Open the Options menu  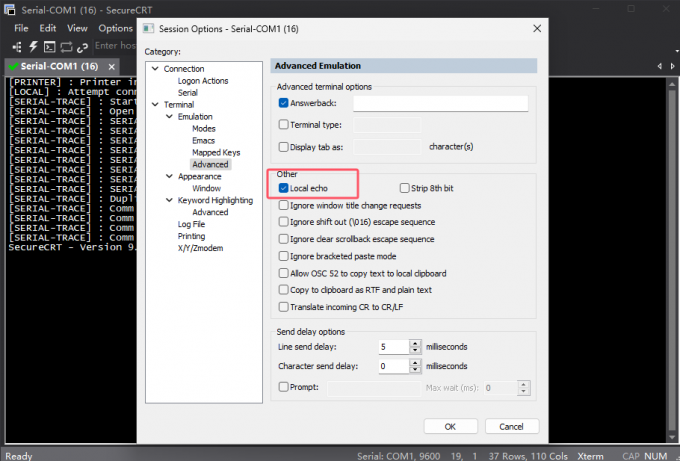(x=115, y=28)
